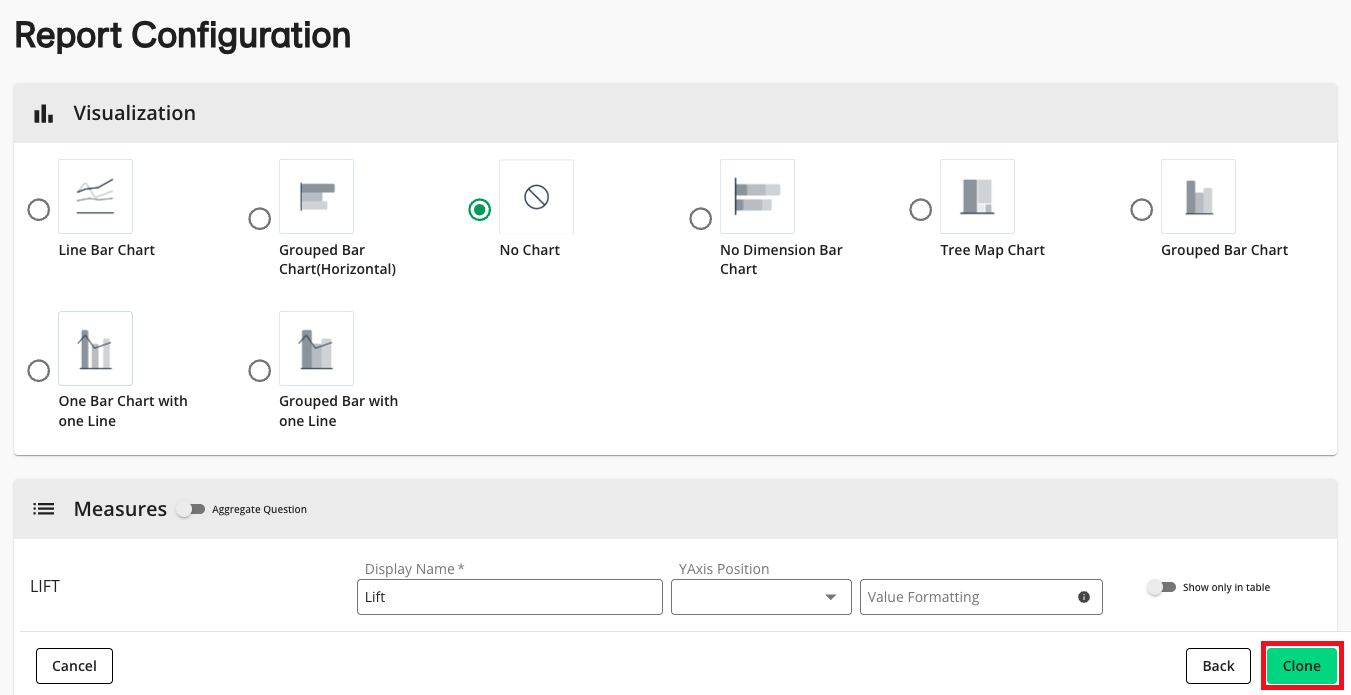Open the YAxis Position dropdown
The image size is (1351, 695).
pyautogui.click(x=761, y=597)
